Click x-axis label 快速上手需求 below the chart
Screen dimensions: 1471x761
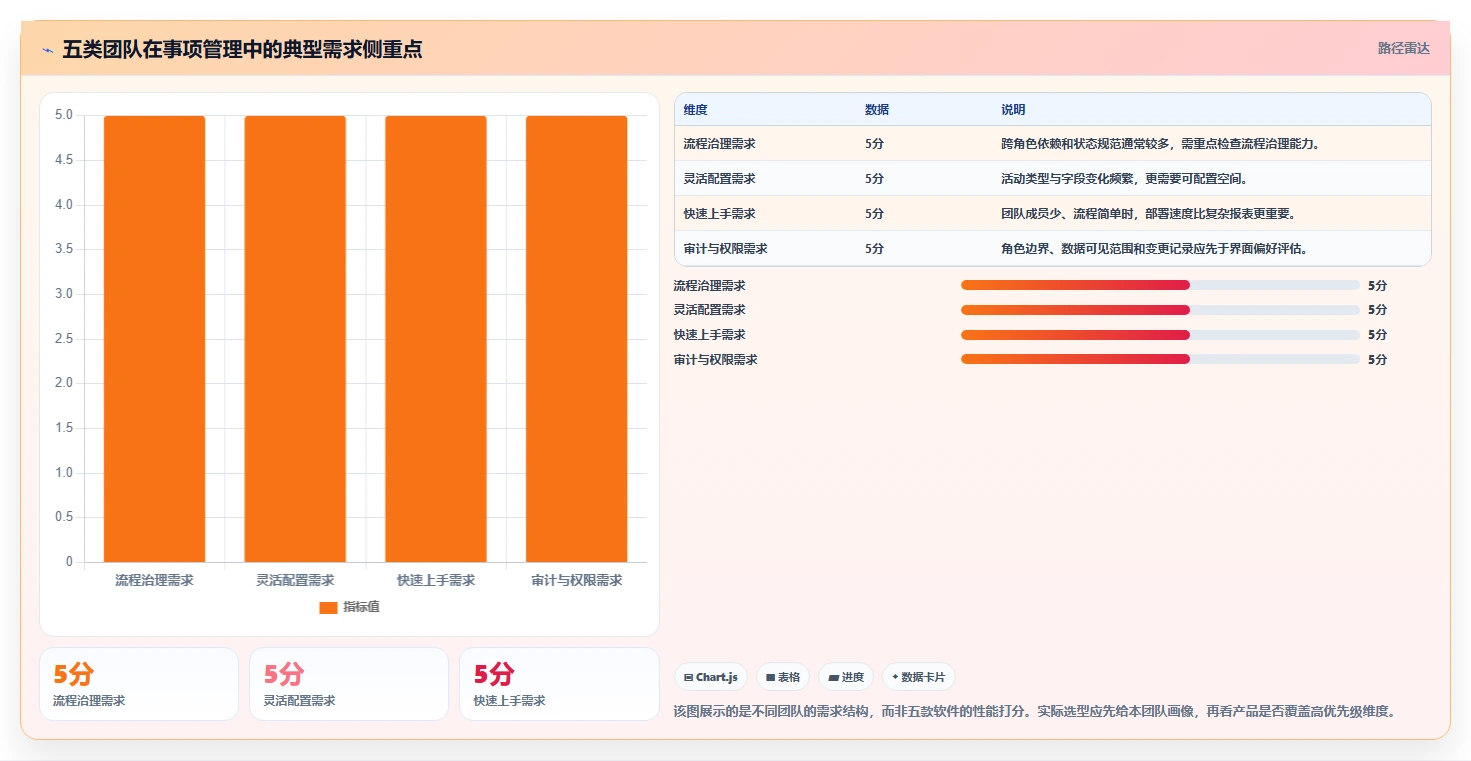tap(436, 580)
